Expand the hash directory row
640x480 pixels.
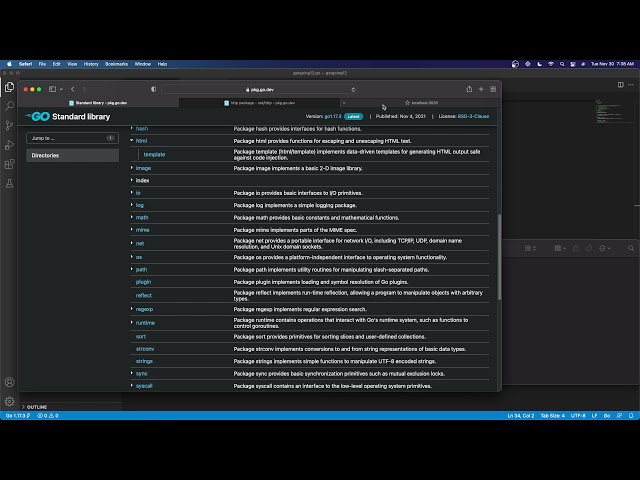pyautogui.click(x=132, y=128)
